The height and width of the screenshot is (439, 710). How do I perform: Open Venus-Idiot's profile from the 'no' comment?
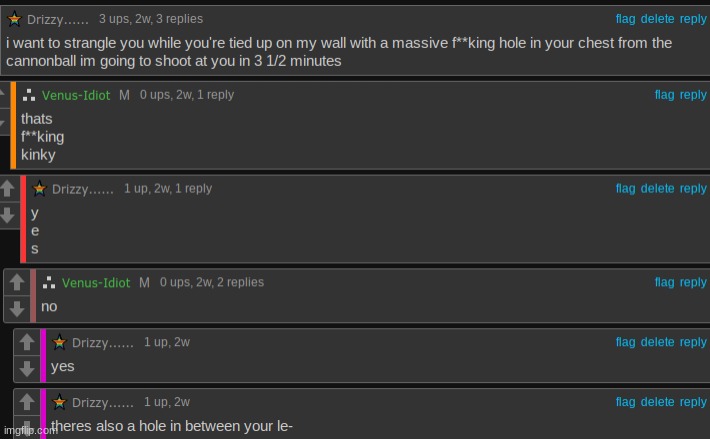96,283
